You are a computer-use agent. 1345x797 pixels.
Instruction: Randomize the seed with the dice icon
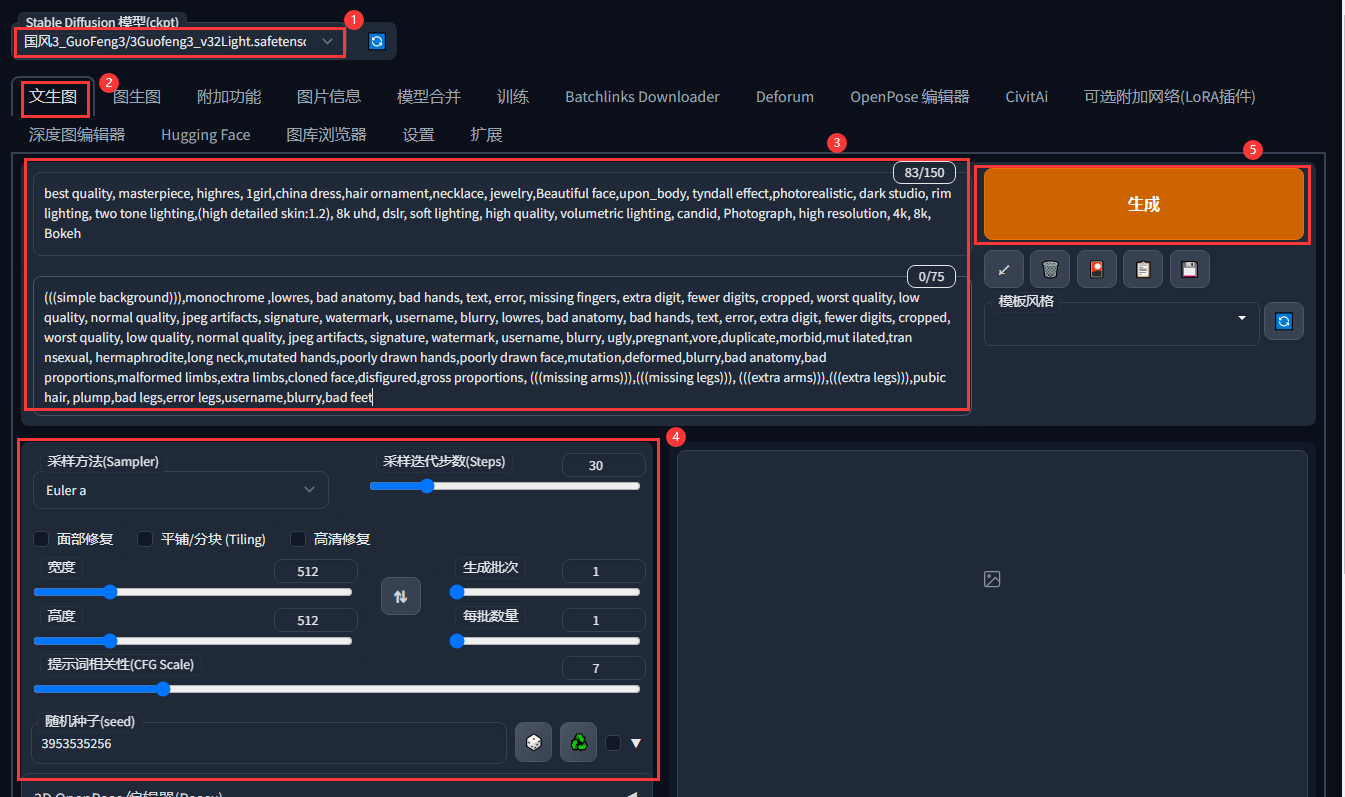pyautogui.click(x=534, y=742)
